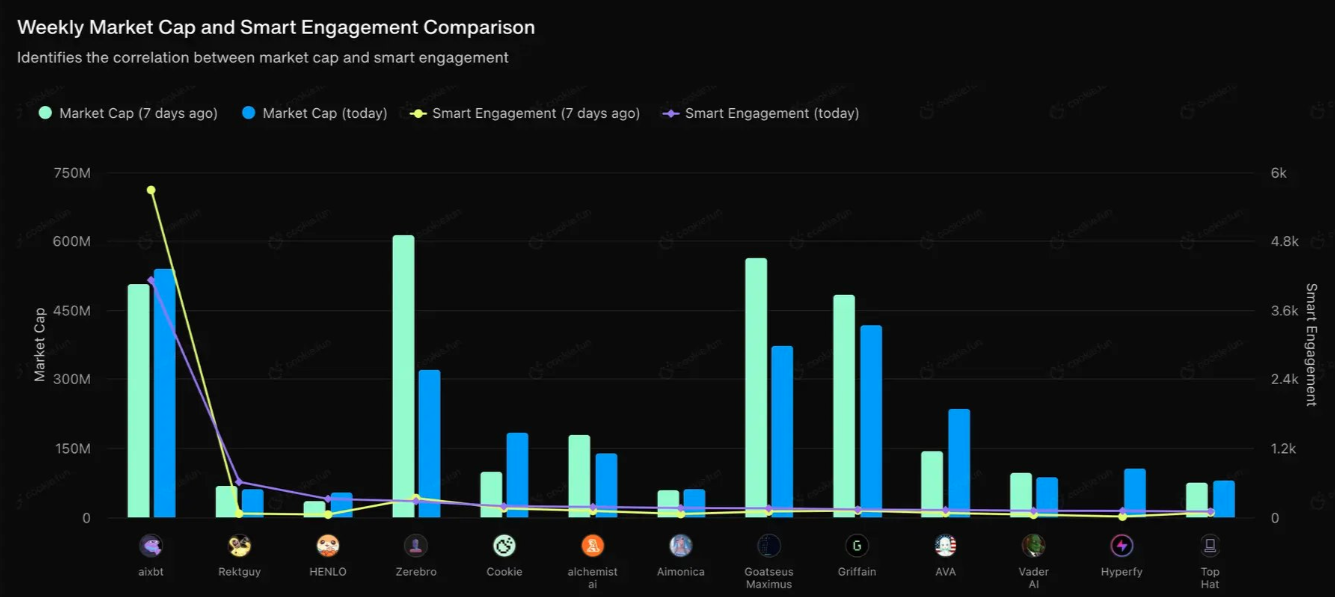Click the Griffain G icon
Viewport: 1335px width, 597px height.
(x=857, y=546)
